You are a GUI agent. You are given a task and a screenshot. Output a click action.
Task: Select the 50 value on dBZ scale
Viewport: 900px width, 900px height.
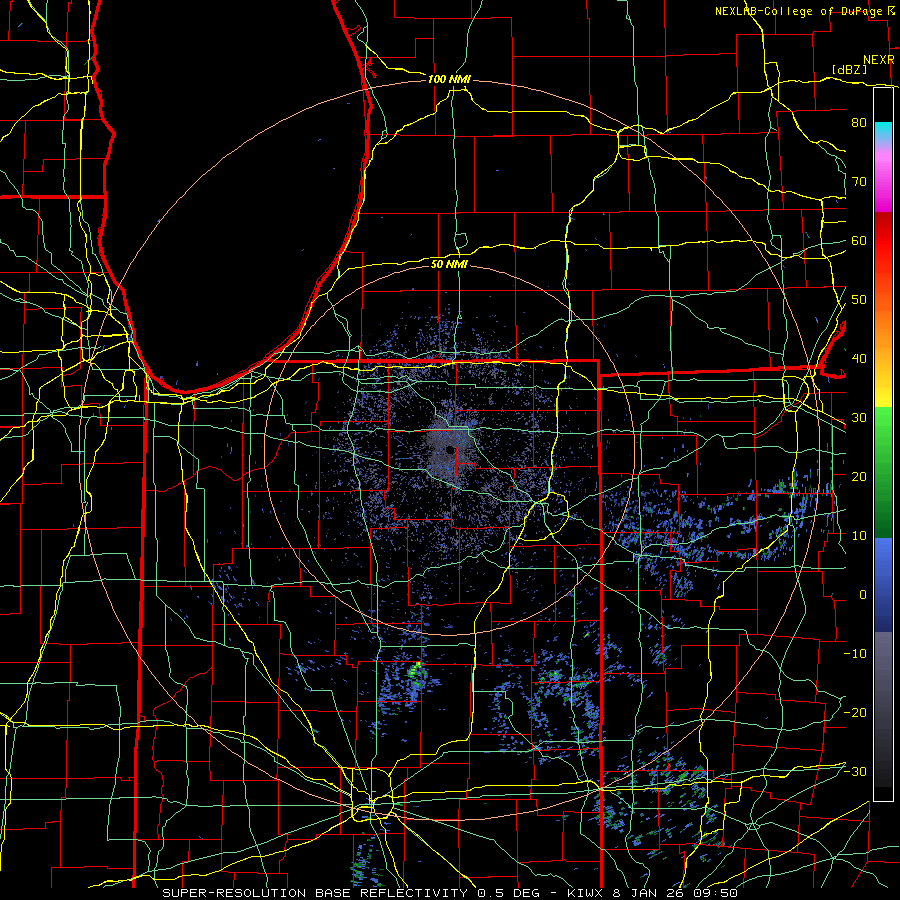859,300
